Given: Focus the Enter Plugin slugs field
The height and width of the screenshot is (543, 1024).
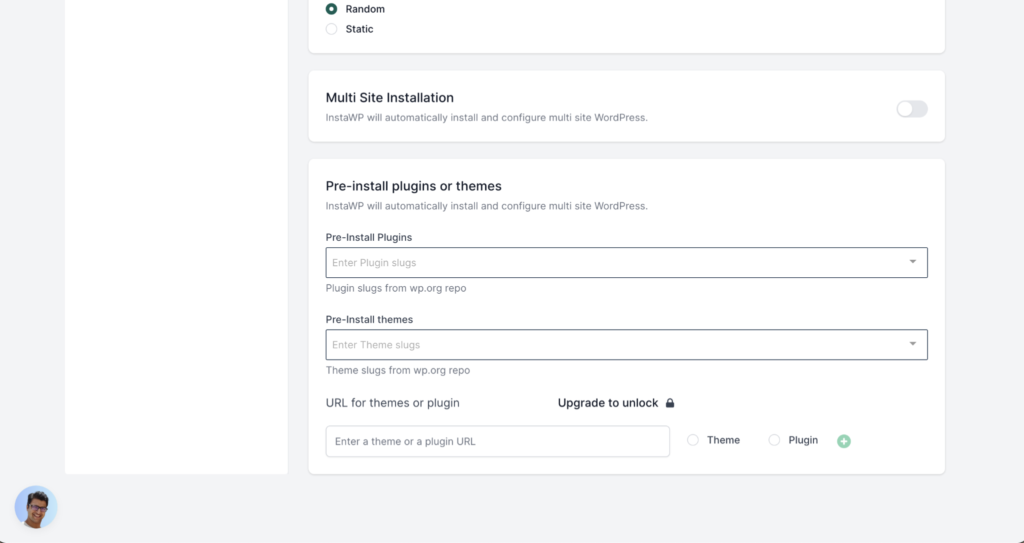Looking at the screenshot, I should tap(626, 263).
